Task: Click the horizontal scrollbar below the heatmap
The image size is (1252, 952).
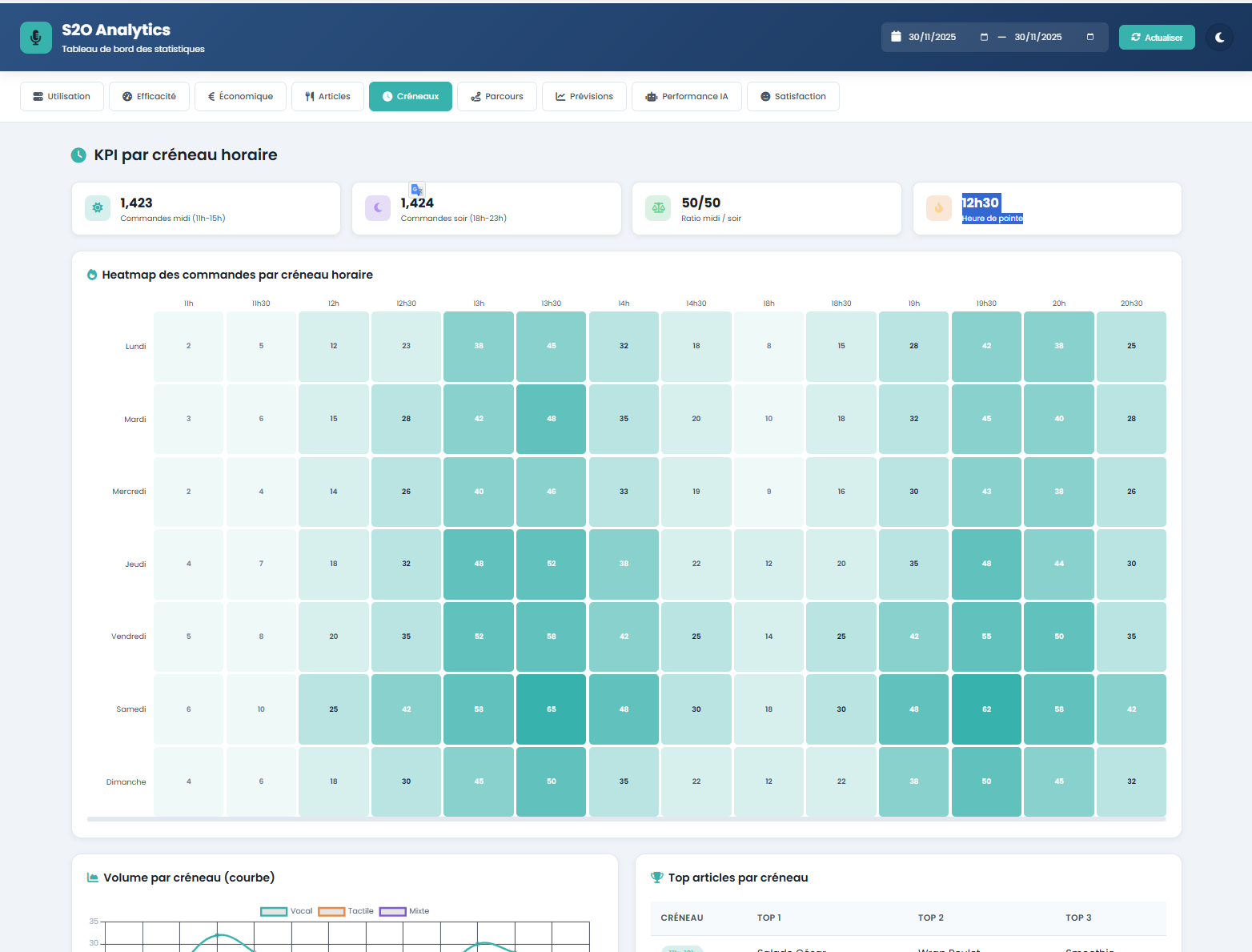Action: click(x=624, y=819)
